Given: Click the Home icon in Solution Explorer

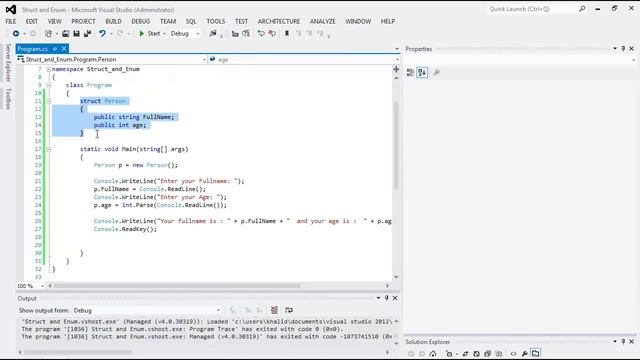Looking at the screenshot, I should click(x=433, y=353).
